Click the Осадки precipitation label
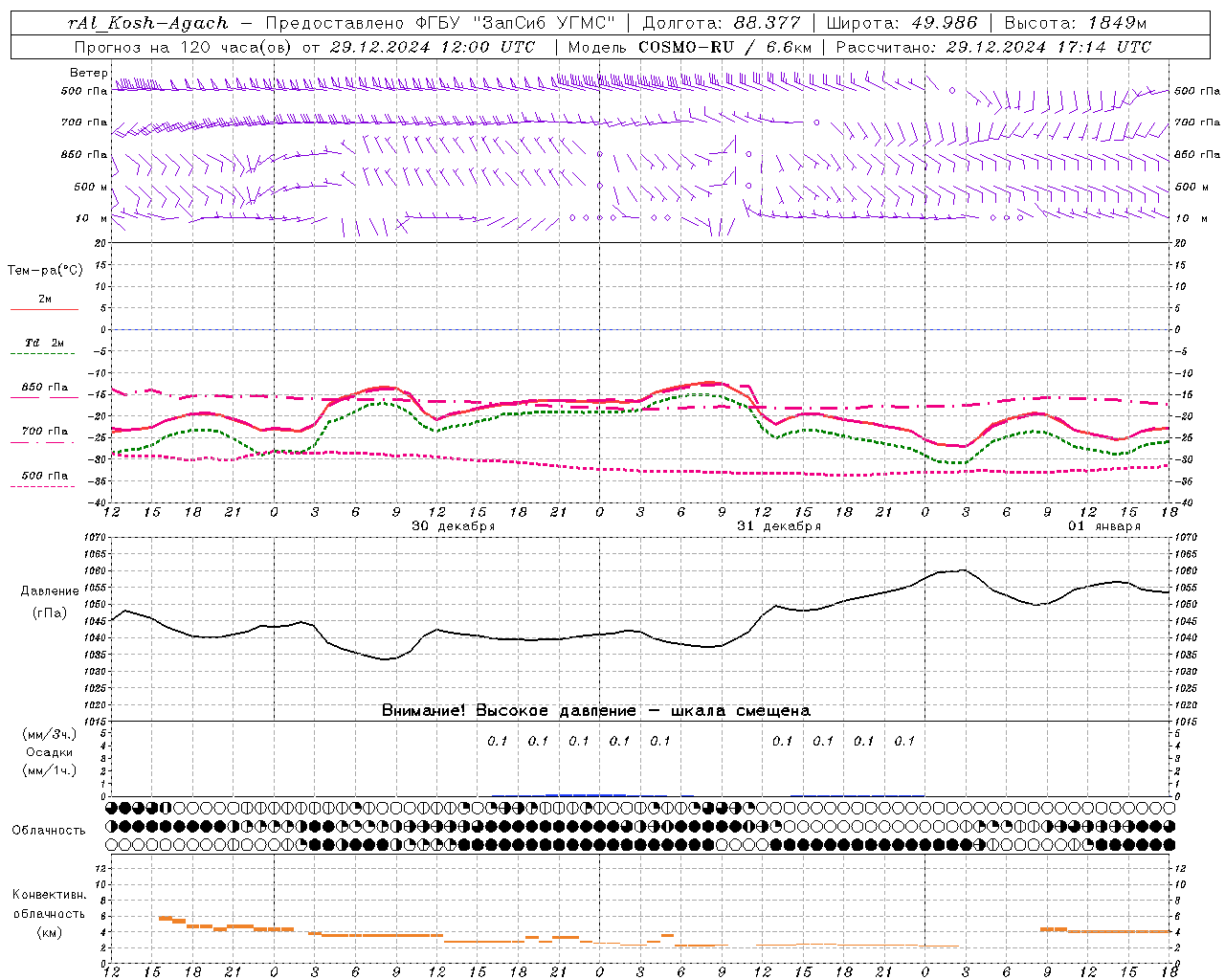This screenshot has height=980, width=1225. pos(49,752)
